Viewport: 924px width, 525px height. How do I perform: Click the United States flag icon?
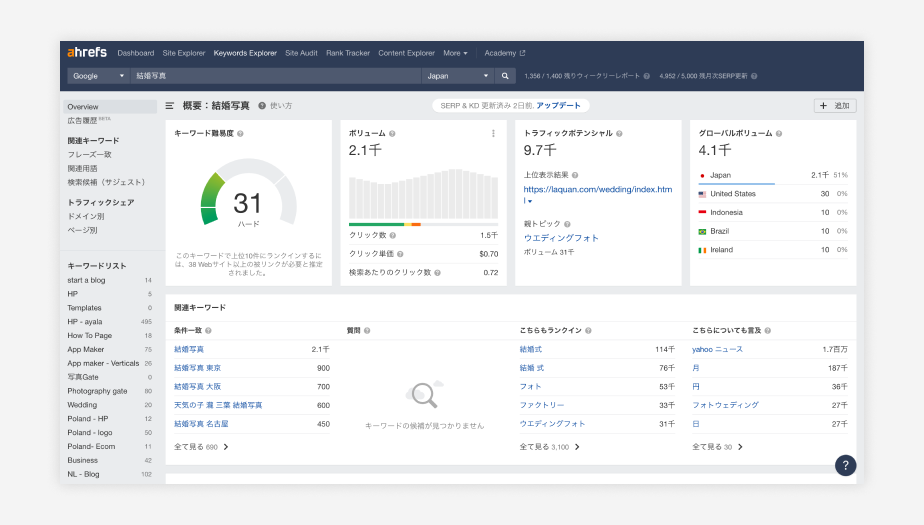(702, 194)
